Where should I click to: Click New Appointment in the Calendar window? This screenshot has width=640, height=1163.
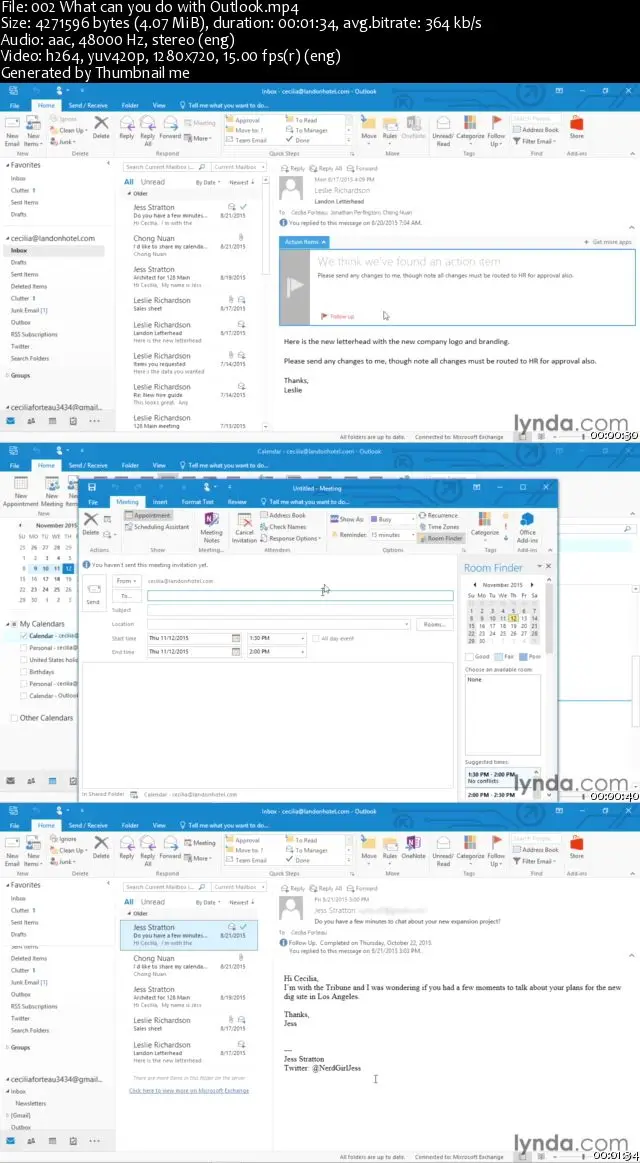click(x=21, y=492)
